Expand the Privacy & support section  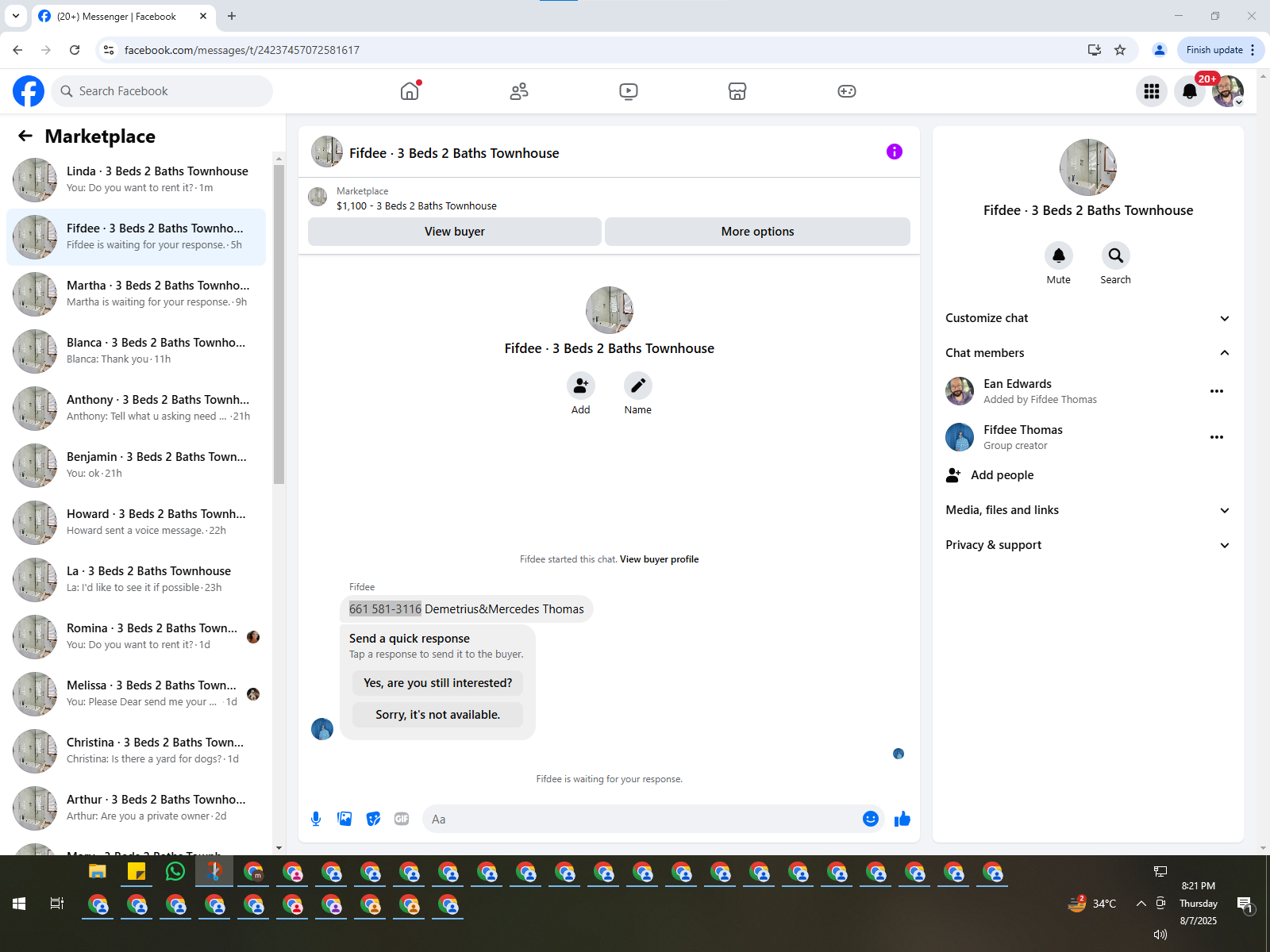coord(1088,545)
